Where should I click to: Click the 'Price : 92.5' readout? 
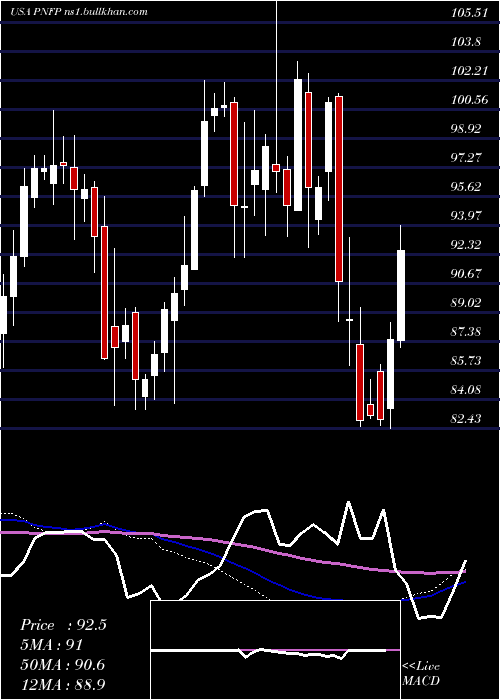click(x=63, y=625)
